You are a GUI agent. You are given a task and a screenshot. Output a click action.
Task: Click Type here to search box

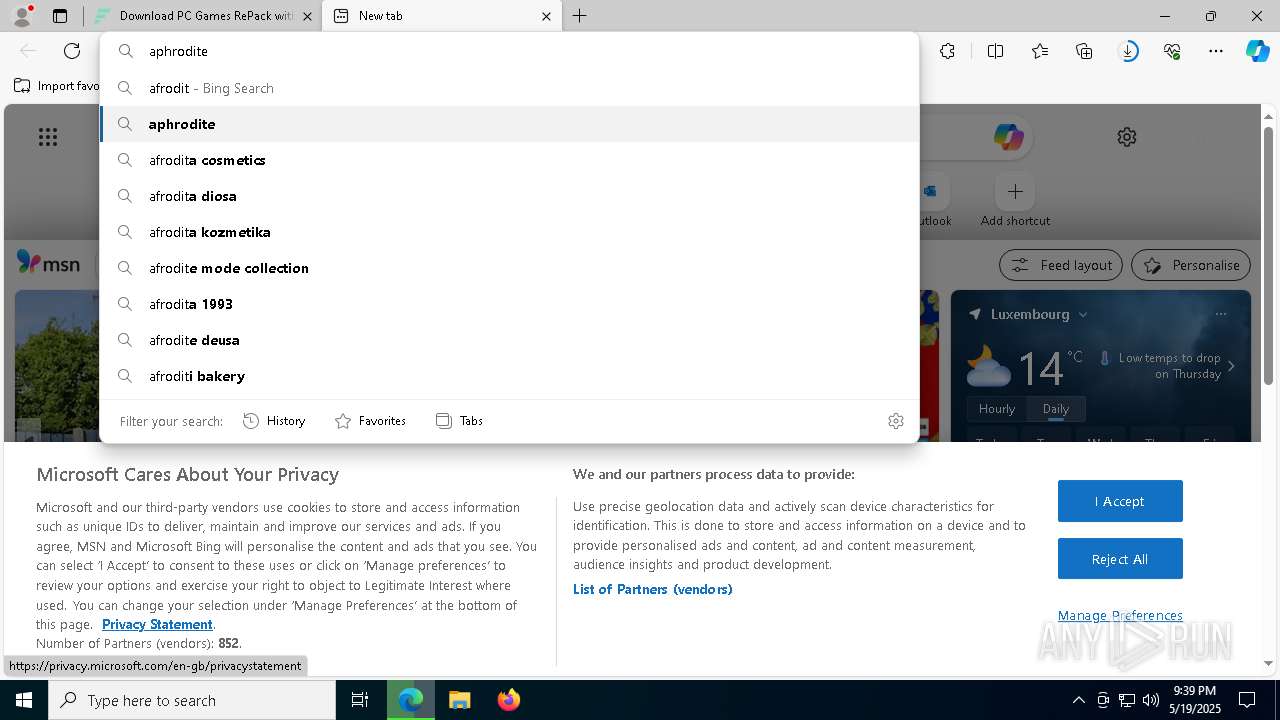tap(192, 700)
